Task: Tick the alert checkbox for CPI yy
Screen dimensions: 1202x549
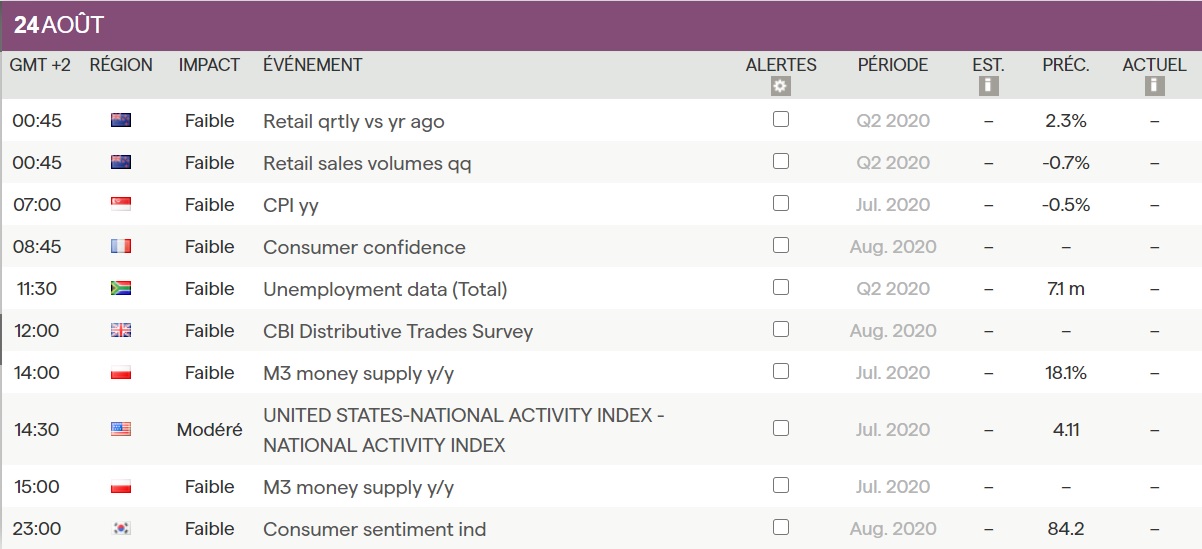Action: pos(781,203)
